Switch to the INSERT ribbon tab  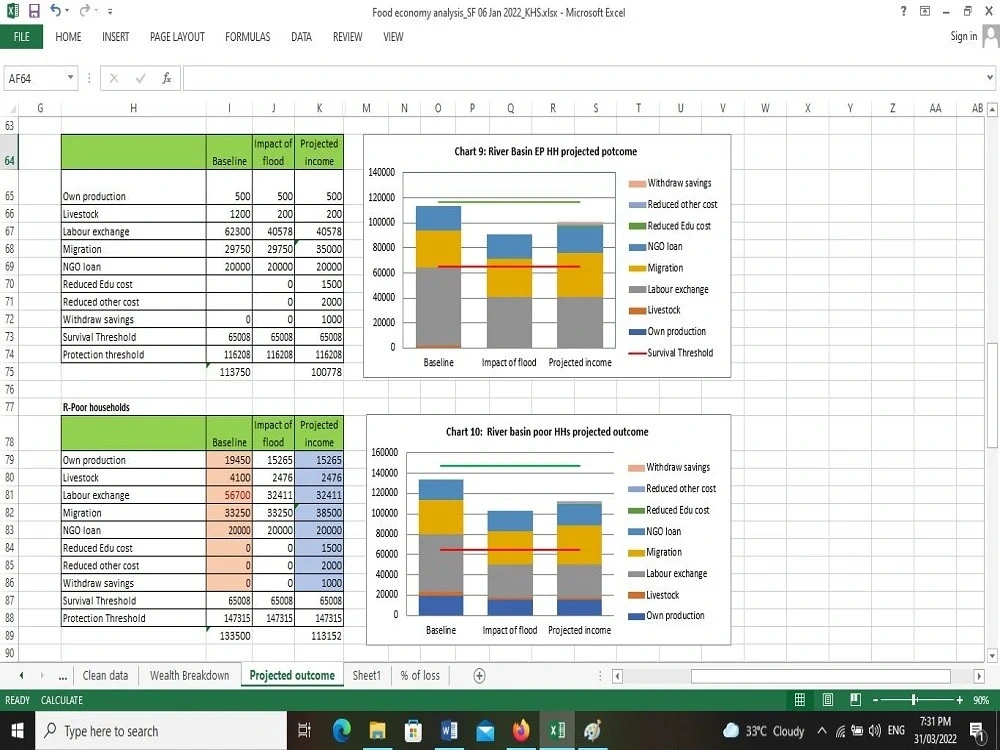(x=115, y=36)
